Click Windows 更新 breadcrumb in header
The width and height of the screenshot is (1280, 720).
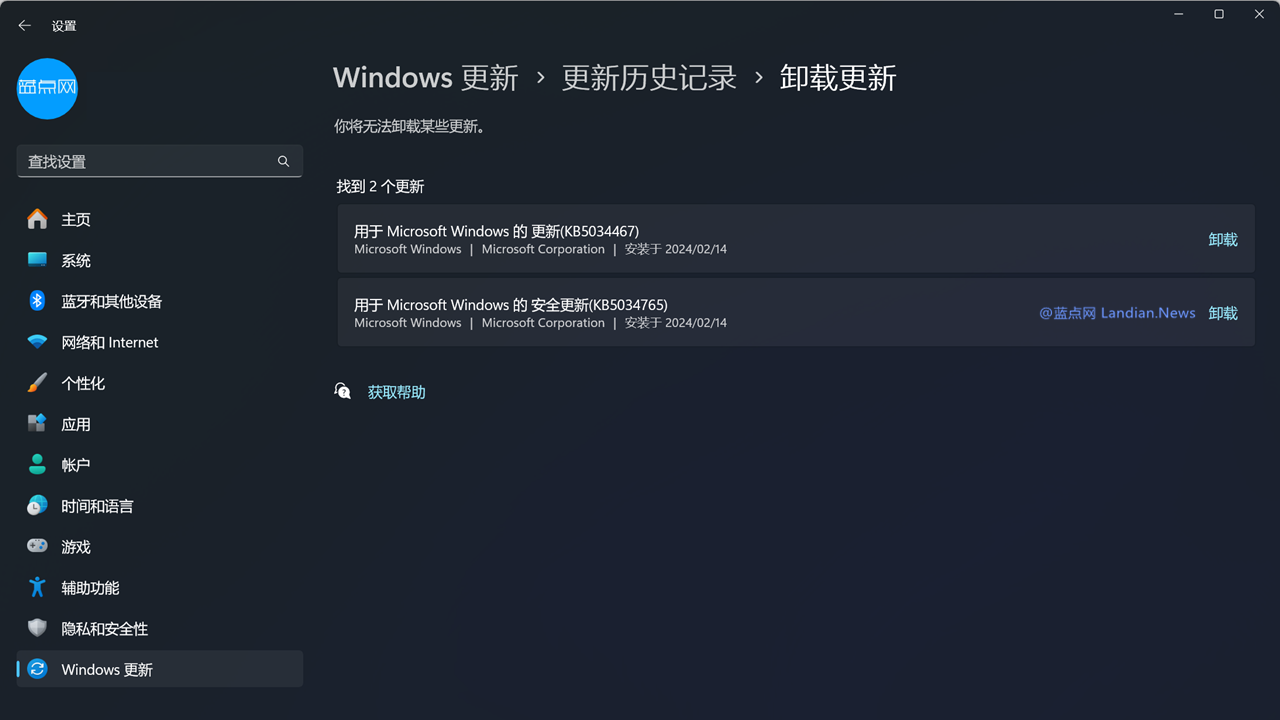pos(426,78)
